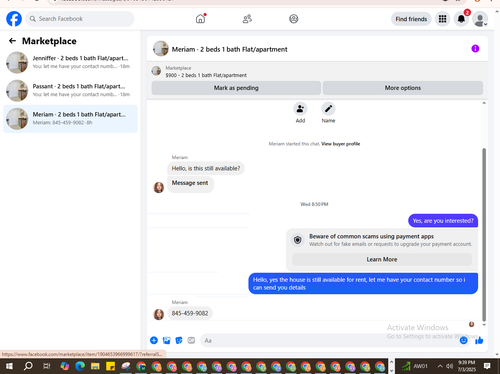This screenshot has height=374, width=500.
Task: Click the chat scroll up arrow
Action: tap(484, 103)
